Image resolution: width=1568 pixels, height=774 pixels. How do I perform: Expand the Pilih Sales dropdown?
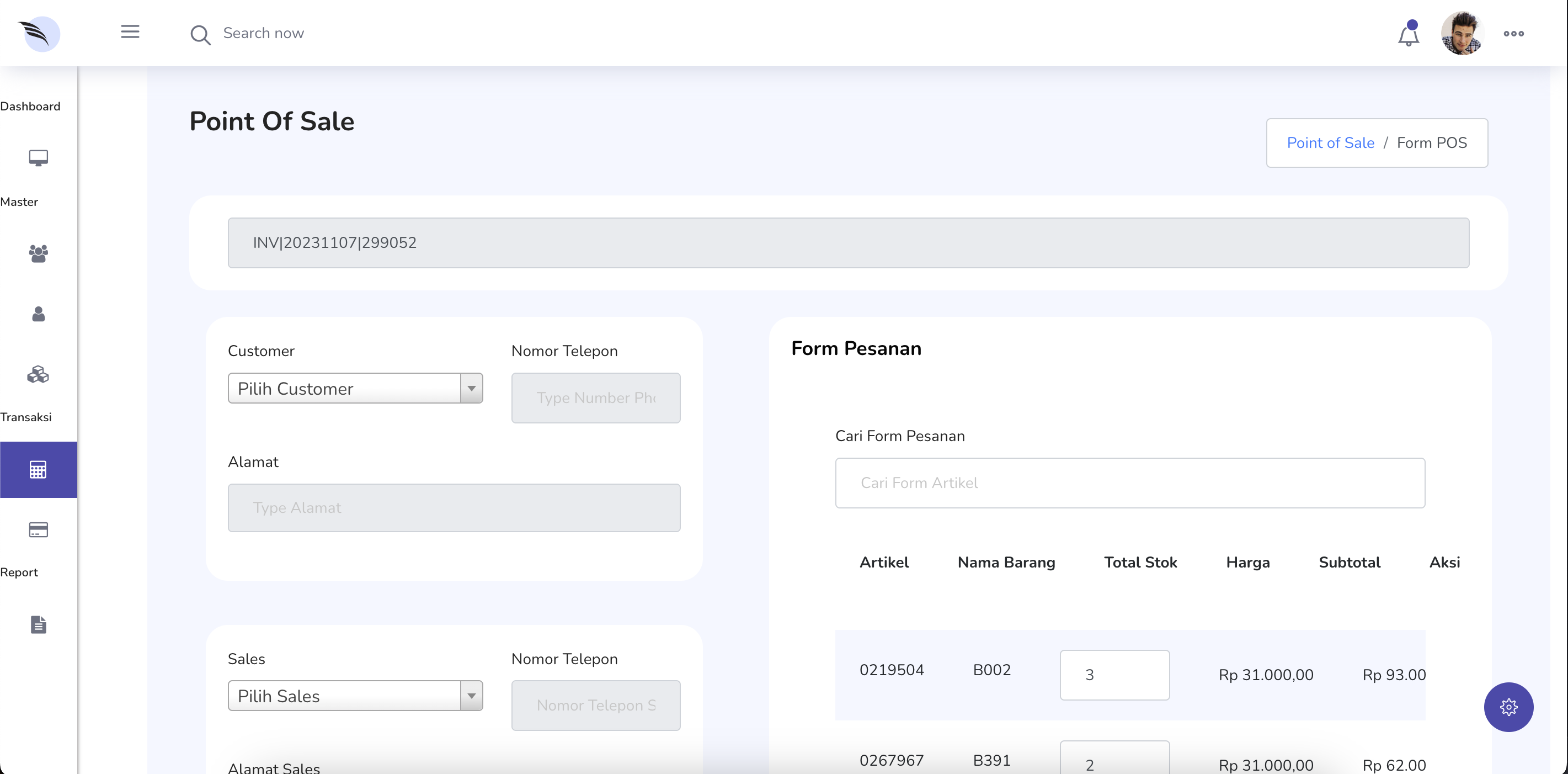(355, 696)
